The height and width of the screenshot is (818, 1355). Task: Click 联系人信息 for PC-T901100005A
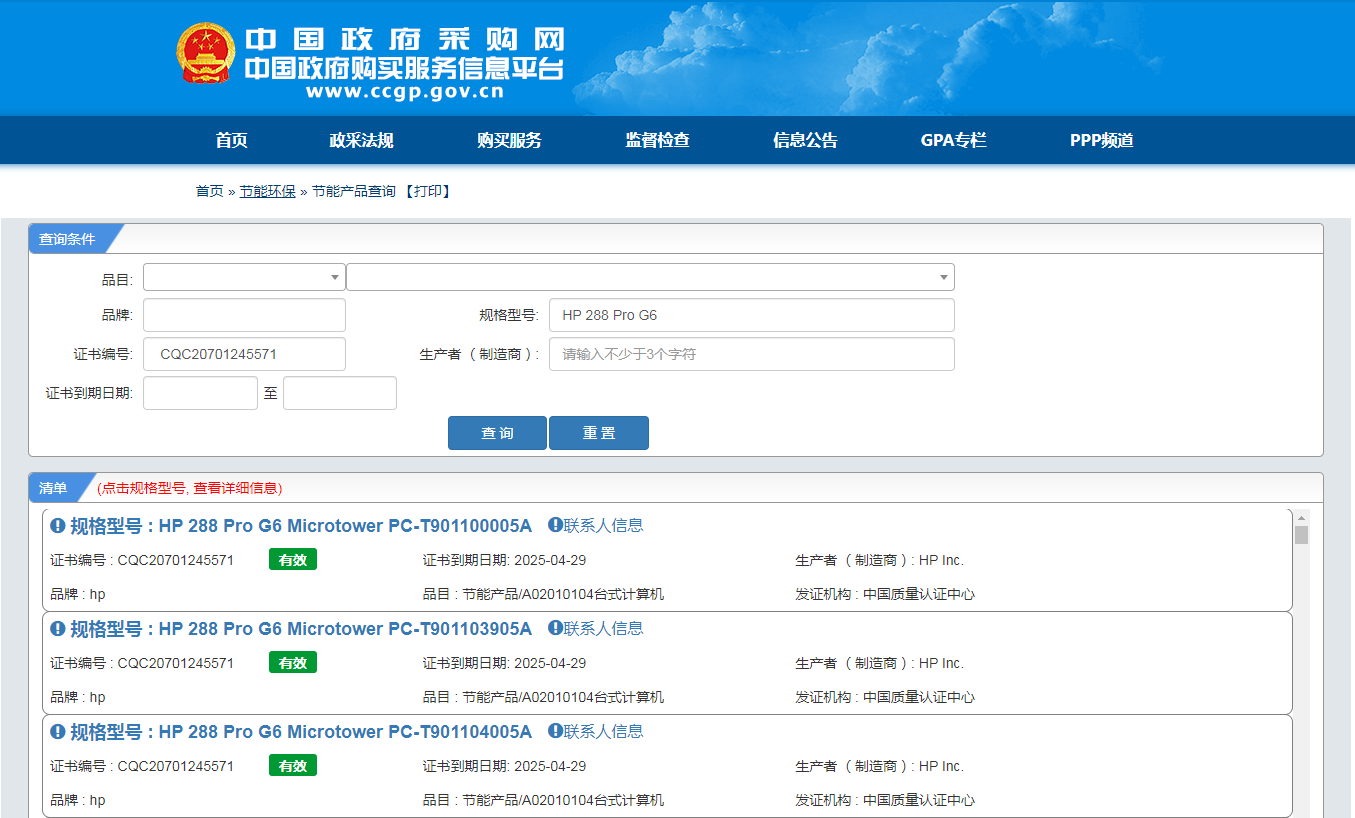coord(603,525)
